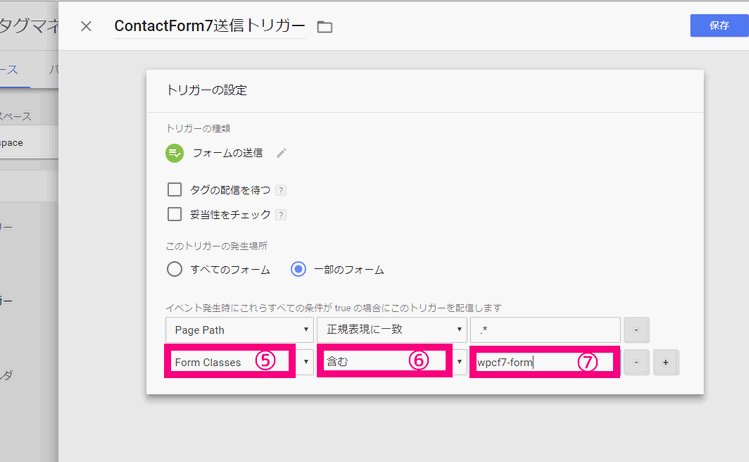Viewport: 749px width, 462px height.
Task: Open folder icon next to trigger name
Action: [x=325, y=27]
